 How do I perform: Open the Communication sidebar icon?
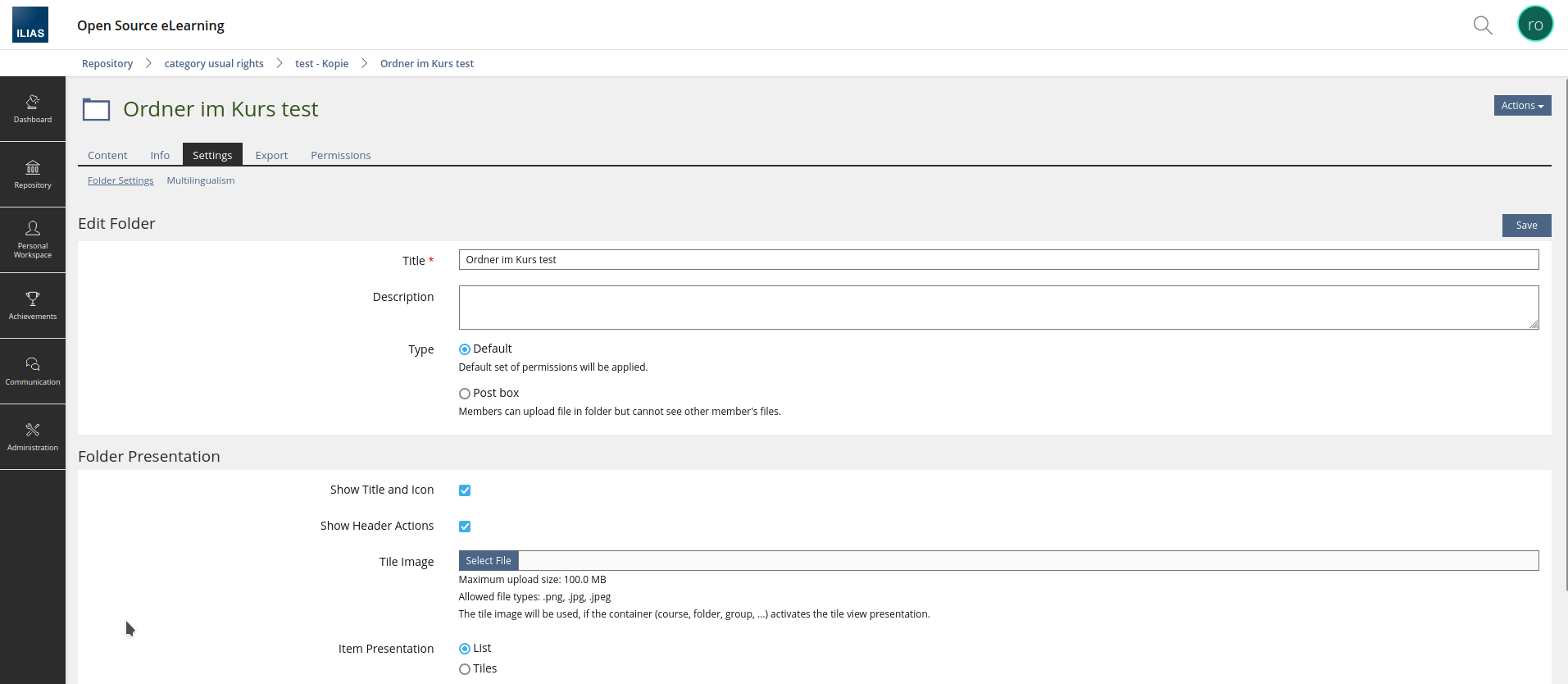point(33,371)
